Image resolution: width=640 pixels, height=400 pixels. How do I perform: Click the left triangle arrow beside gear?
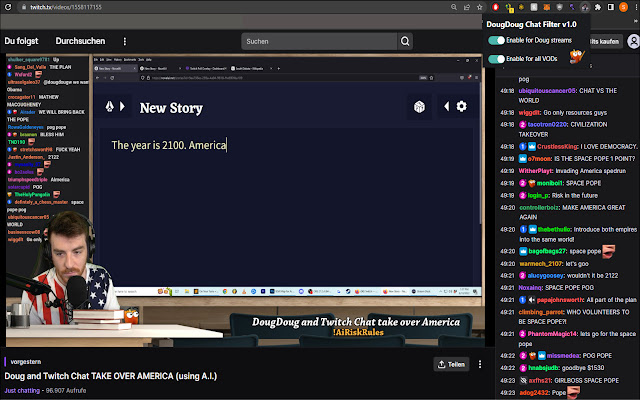coord(447,106)
